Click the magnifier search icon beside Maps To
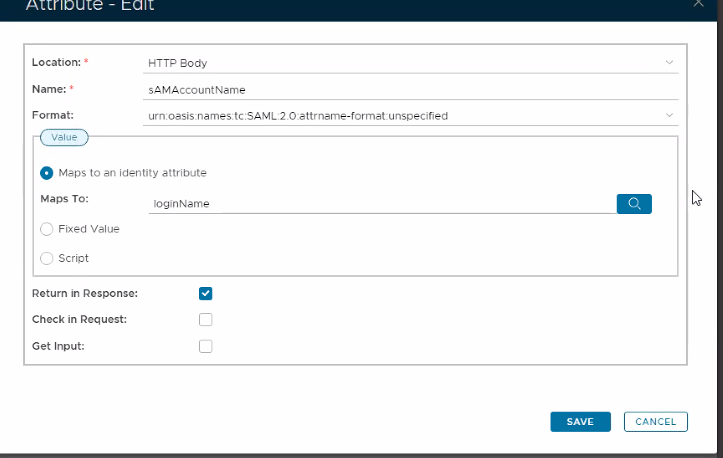This screenshot has width=723, height=458. click(x=634, y=204)
